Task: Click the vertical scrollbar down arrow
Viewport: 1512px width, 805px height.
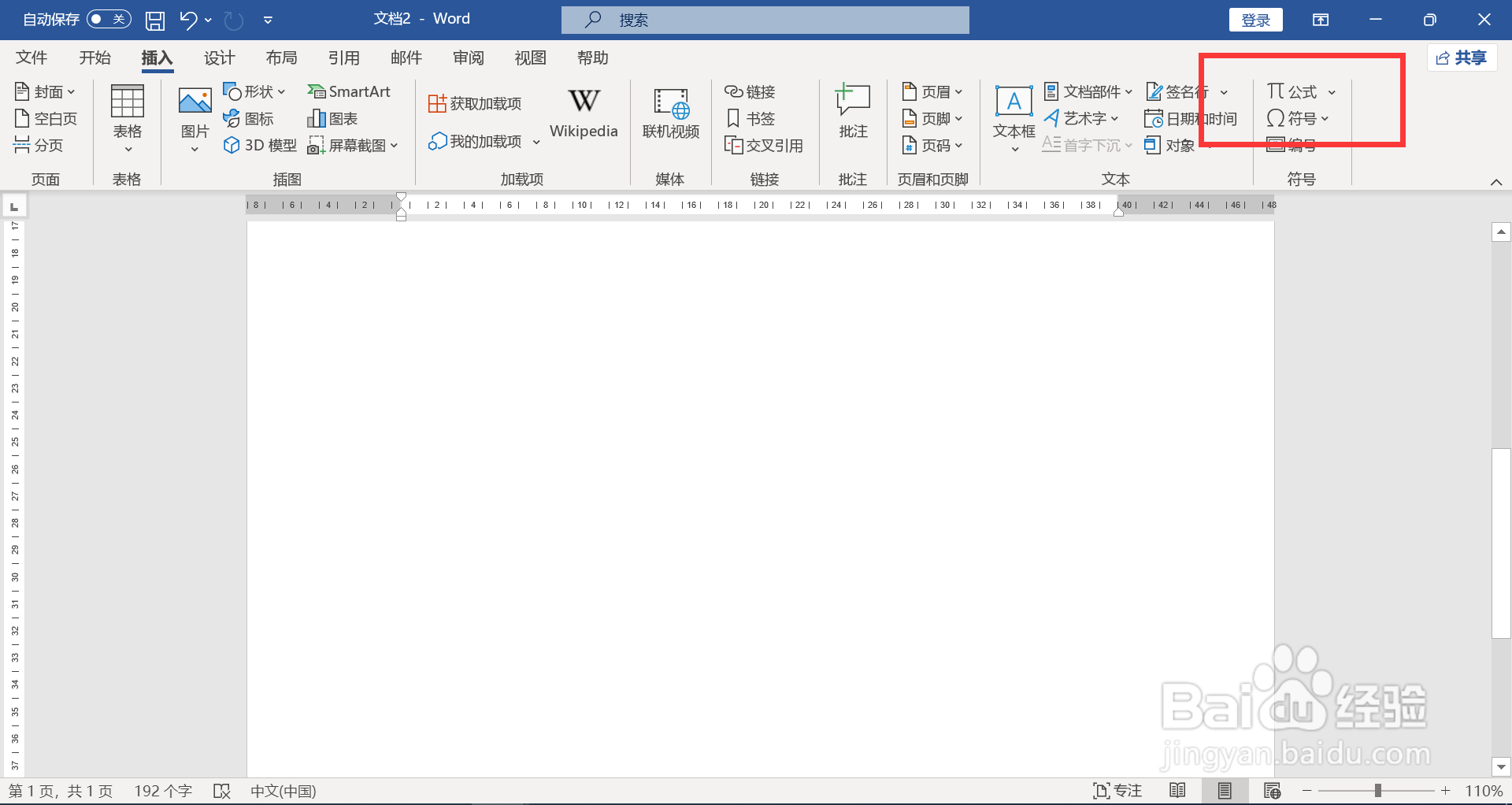Action: pos(1501,766)
